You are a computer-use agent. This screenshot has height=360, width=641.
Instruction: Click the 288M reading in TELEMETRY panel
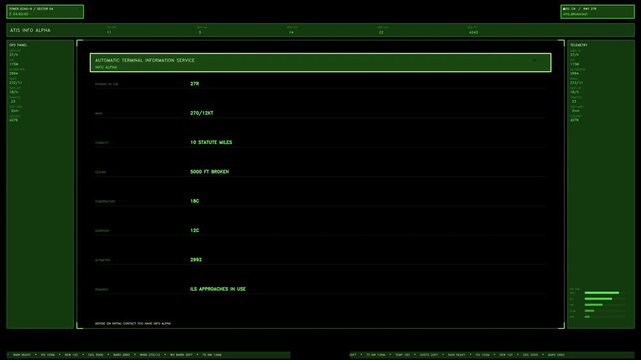pos(574,74)
